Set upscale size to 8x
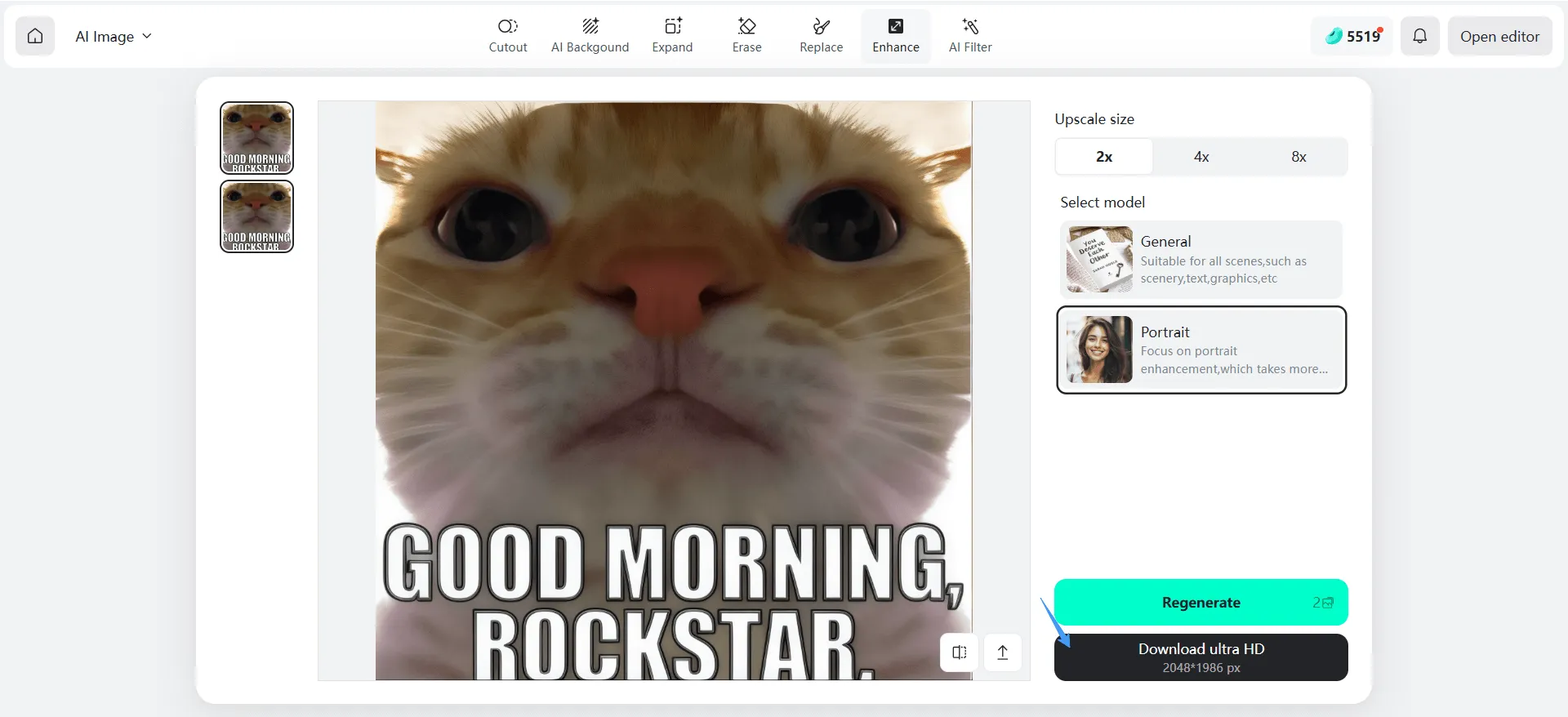This screenshot has height=717, width=1568. (x=1298, y=157)
